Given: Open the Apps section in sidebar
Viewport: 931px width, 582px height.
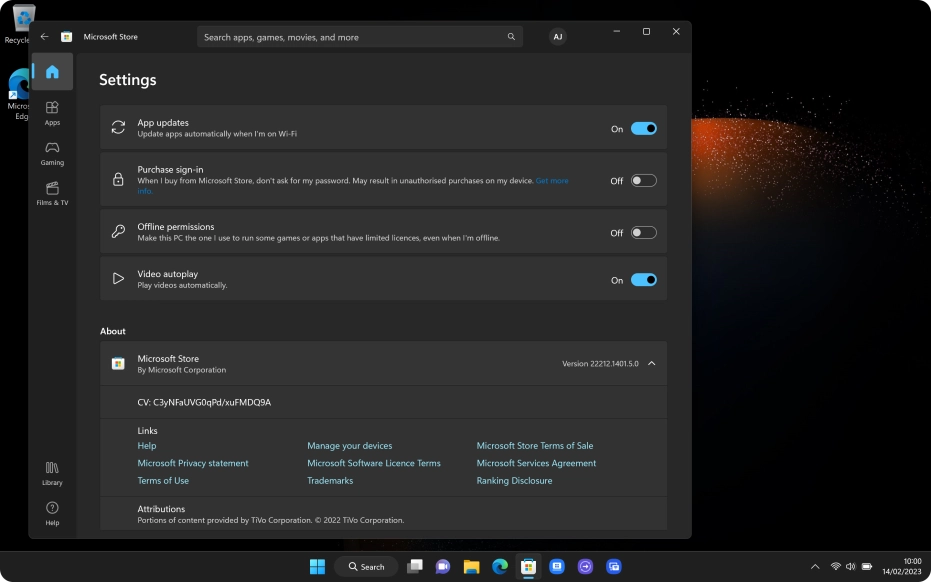Looking at the screenshot, I should click(52, 112).
